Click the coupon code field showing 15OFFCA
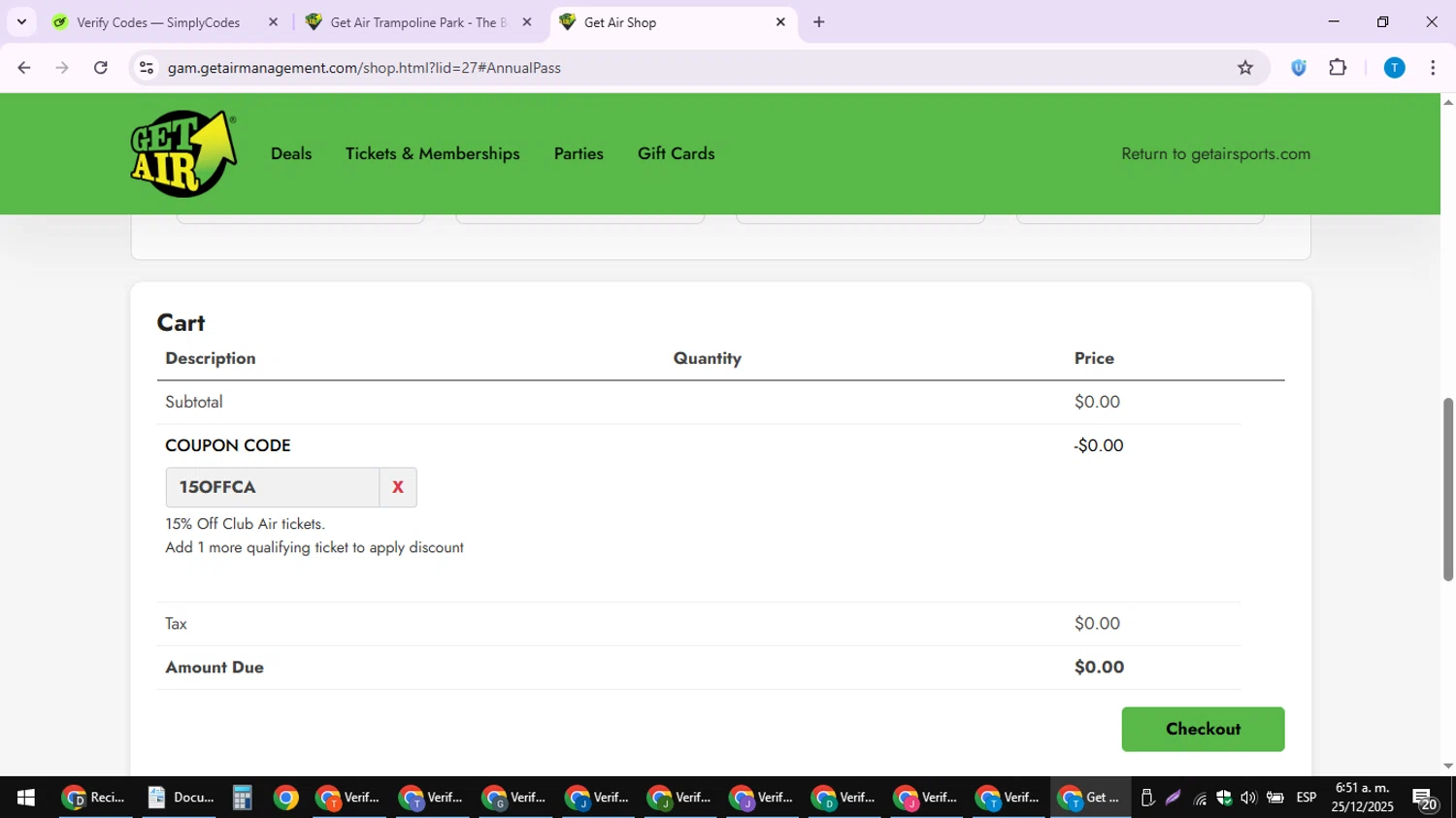 272,487
